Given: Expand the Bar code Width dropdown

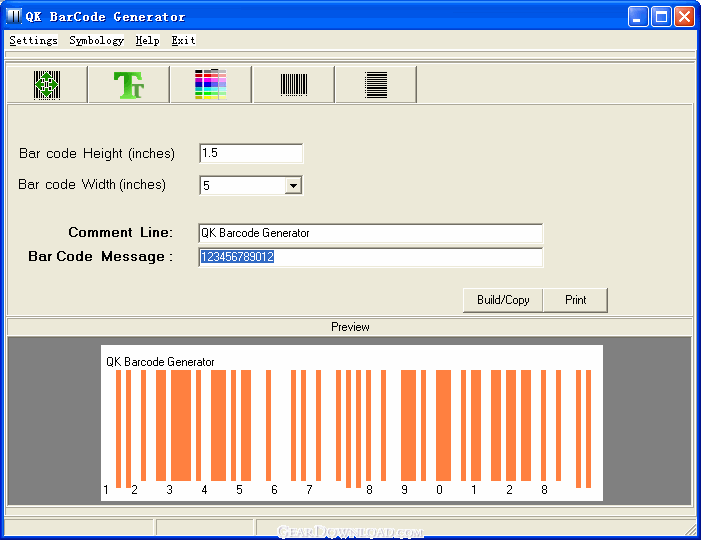Looking at the screenshot, I should click(293, 185).
